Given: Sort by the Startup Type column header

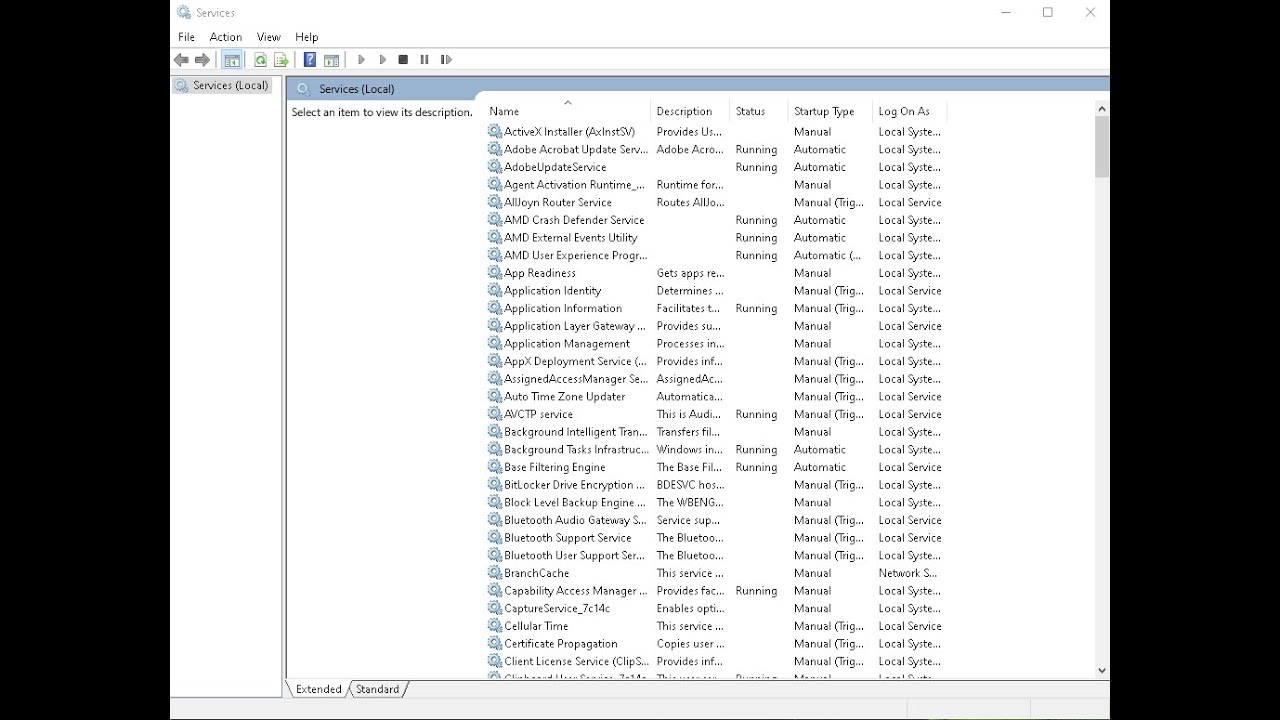Looking at the screenshot, I should coord(830,111).
